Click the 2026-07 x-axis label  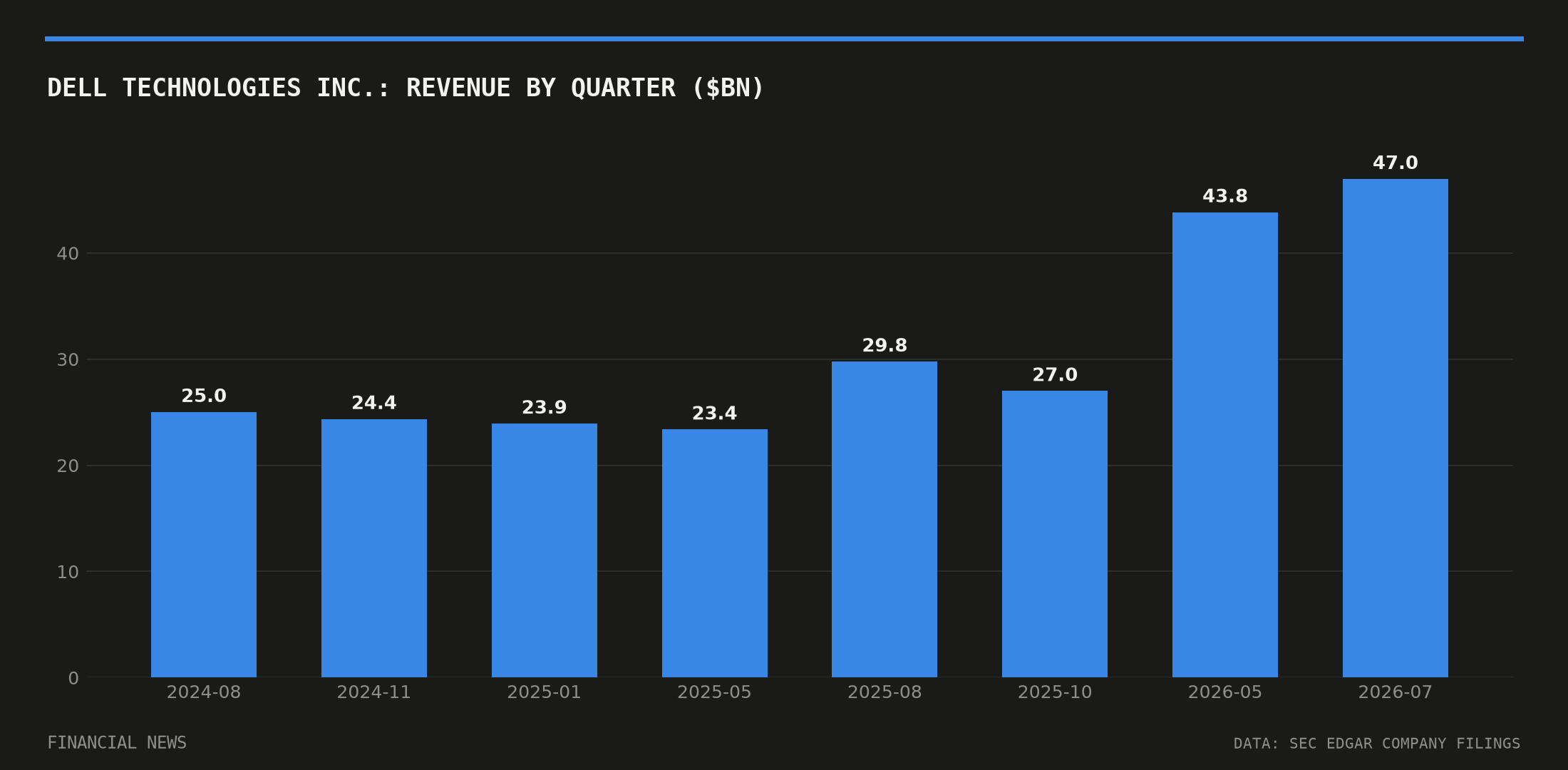pyautogui.click(x=1396, y=692)
